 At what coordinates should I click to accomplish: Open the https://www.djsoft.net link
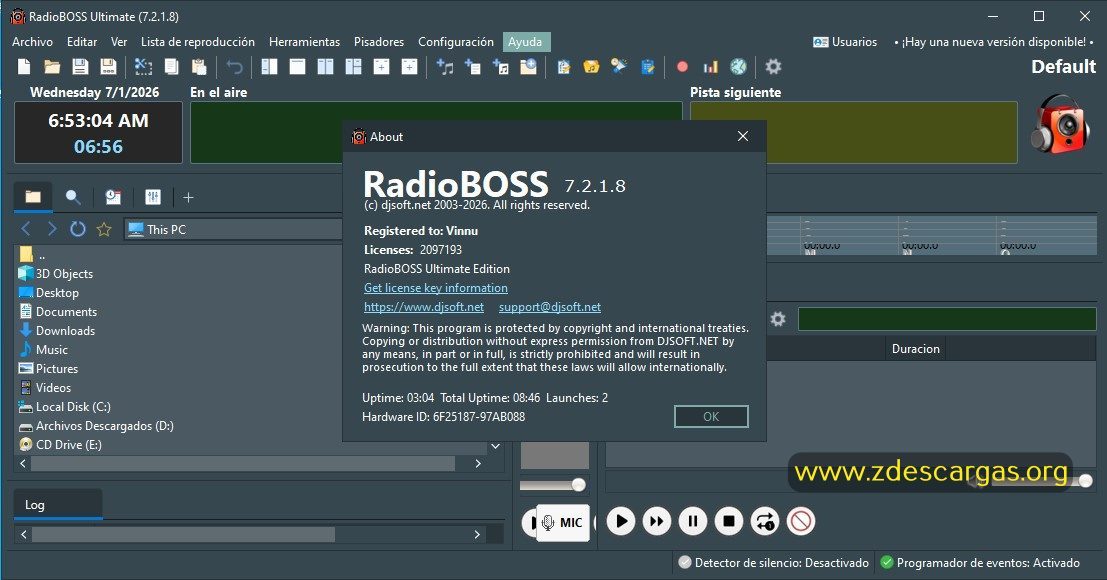pyautogui.click(x=424, y=307)
